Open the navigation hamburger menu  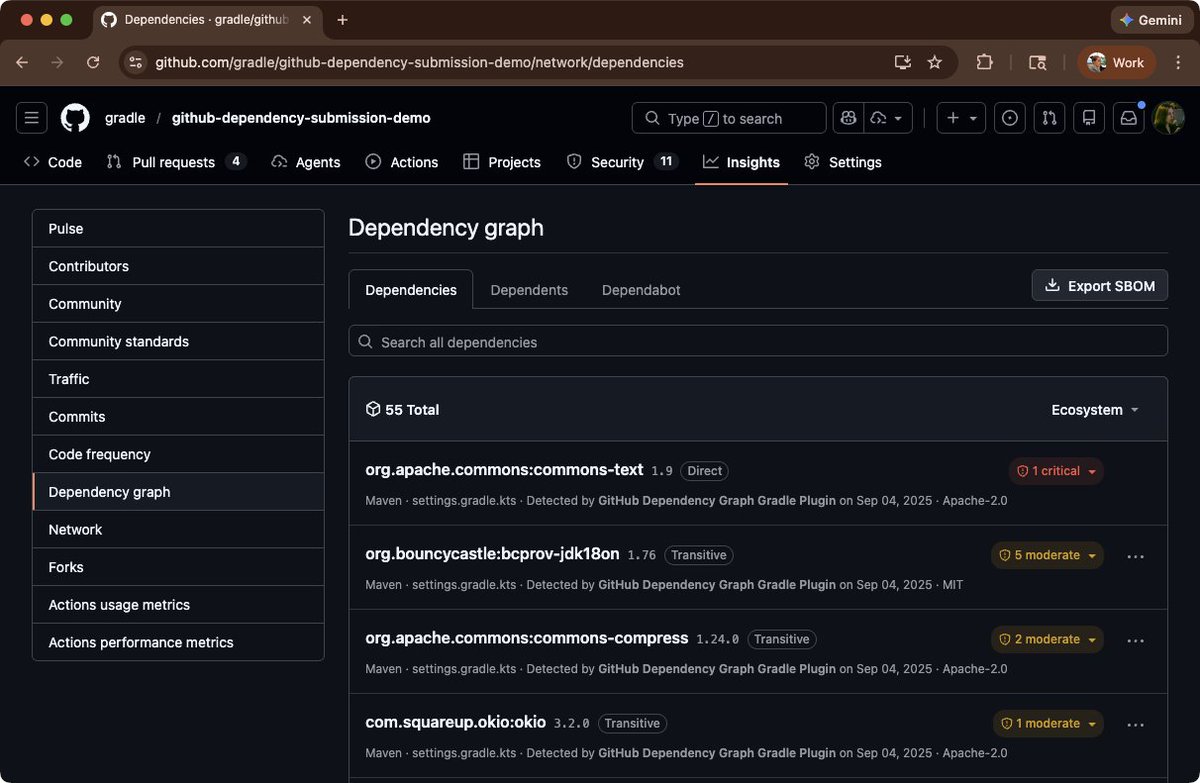coord(31,117)
